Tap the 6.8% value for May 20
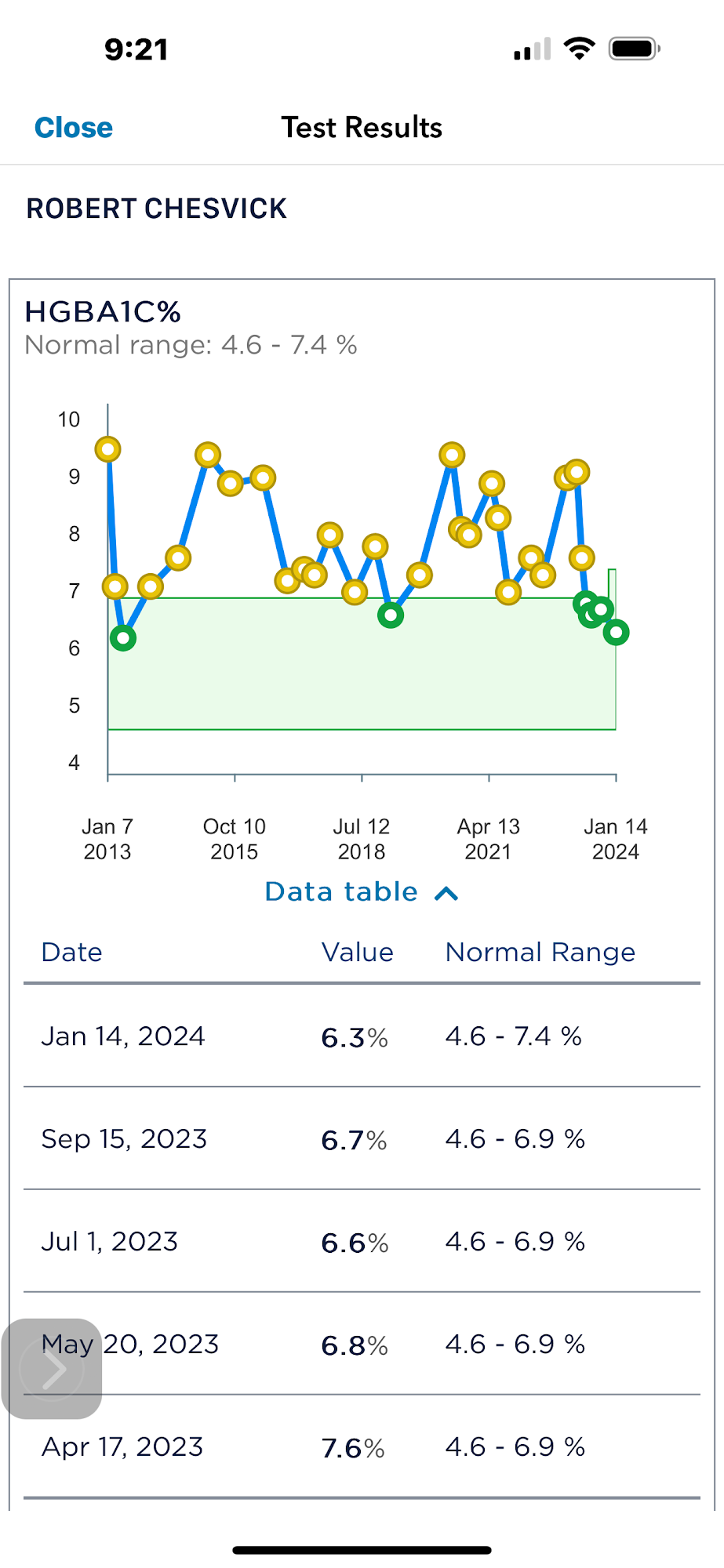This screenshot has height=1568, width=724. [355, 1345]
